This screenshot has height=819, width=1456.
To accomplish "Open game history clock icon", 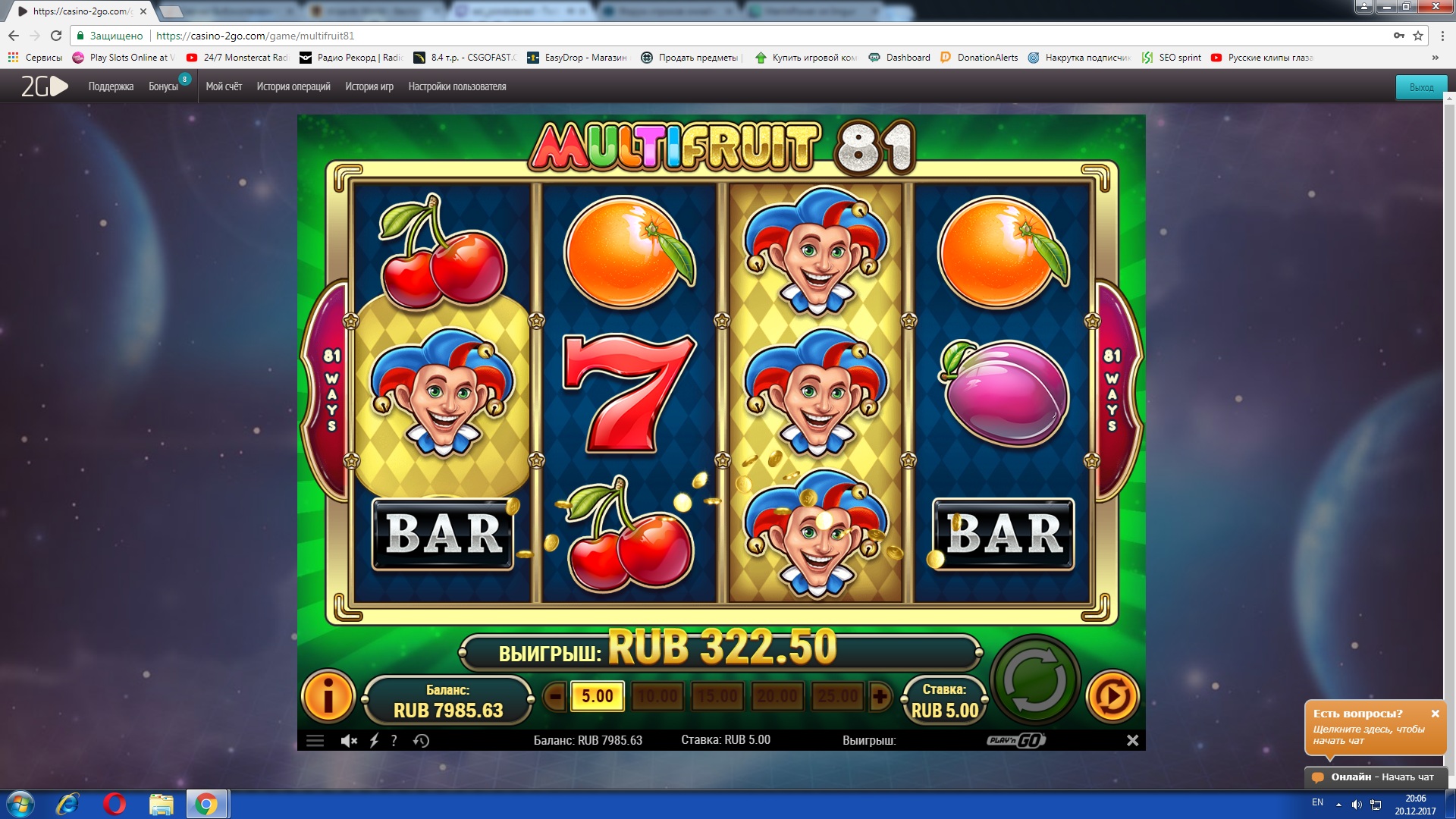I will (x=421, y=741).
